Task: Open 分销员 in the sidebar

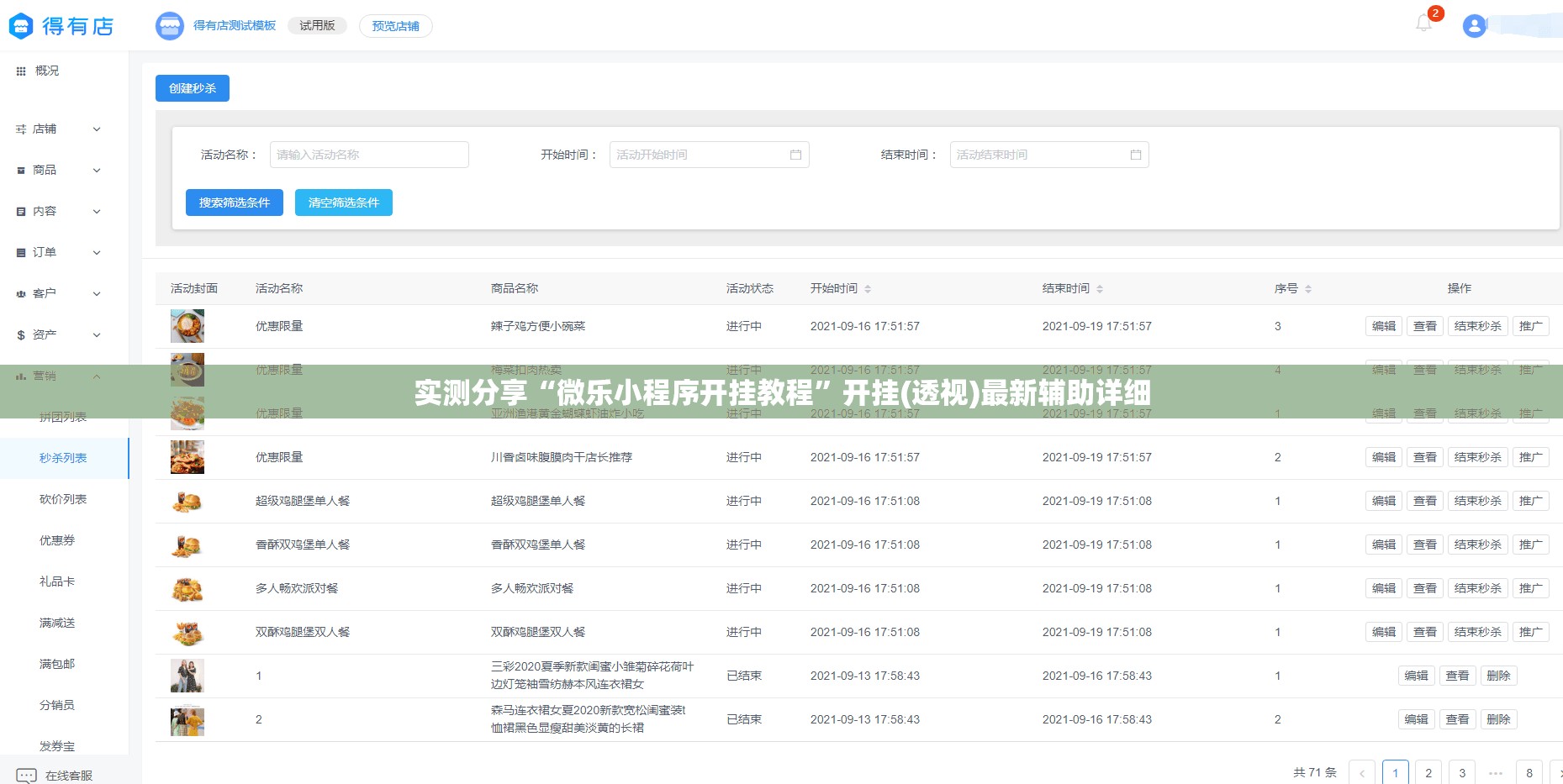Action: [x=57, y=705]
